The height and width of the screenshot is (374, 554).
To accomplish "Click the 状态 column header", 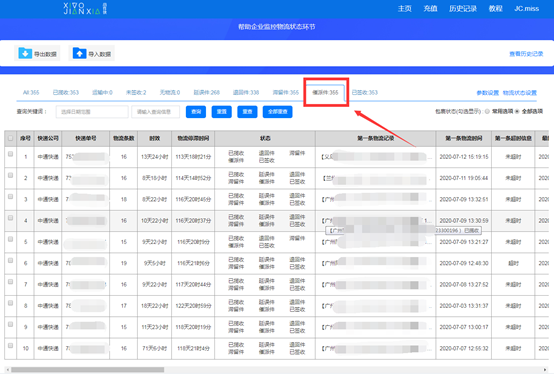I will click(x=265, y=138).
